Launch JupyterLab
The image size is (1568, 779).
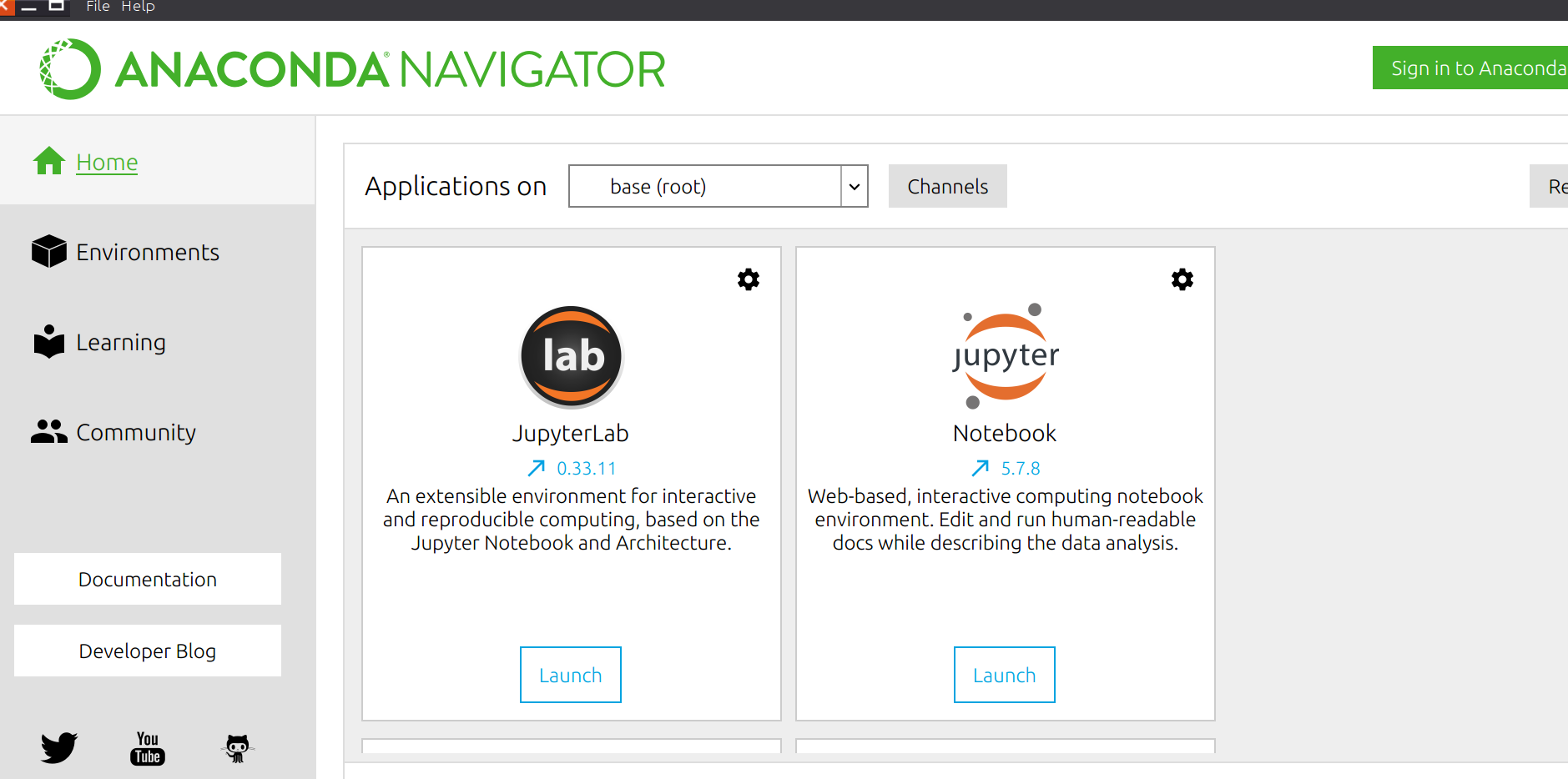(x=571, y=675)
